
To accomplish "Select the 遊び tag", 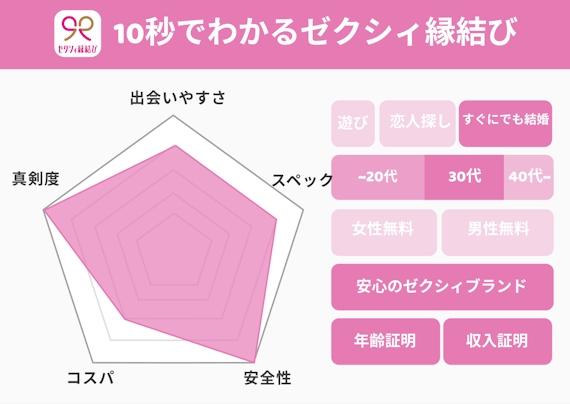I will 353,123.
